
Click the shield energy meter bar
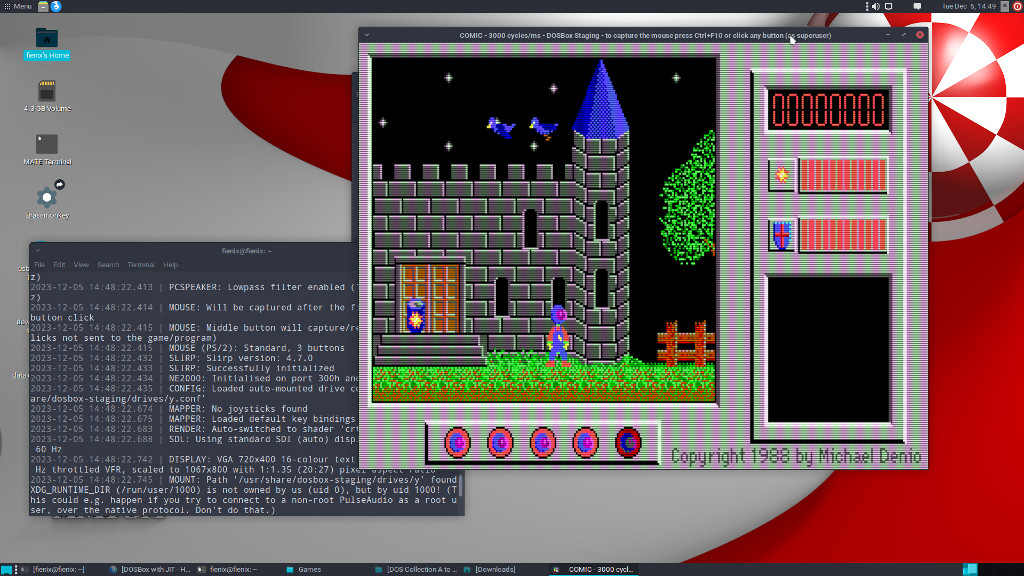[x=843, y=235]
